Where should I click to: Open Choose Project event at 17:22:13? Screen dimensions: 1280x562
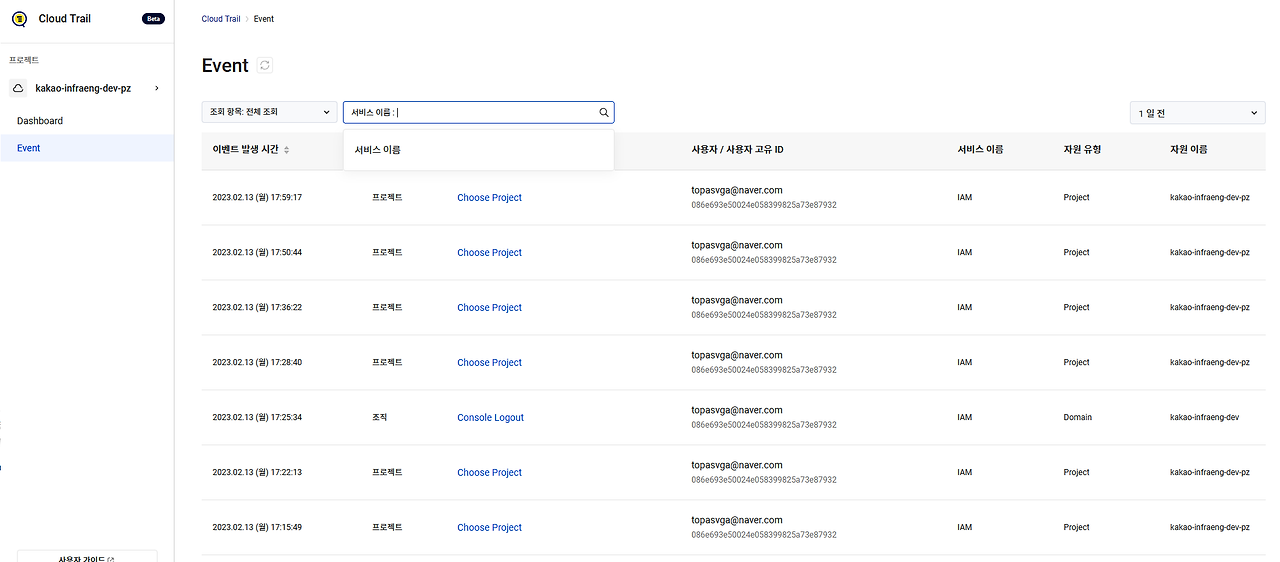(490, 473)
